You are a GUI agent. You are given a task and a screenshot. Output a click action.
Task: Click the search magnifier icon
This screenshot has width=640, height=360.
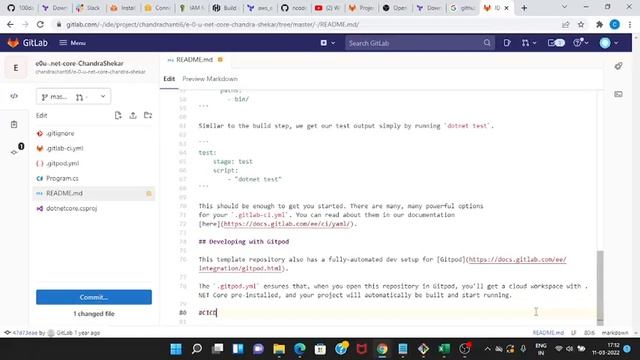(487, 43)
